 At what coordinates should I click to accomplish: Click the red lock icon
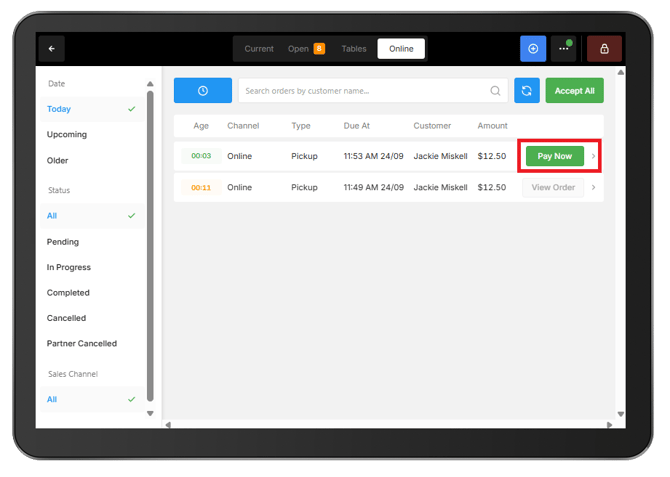pos(604,49)
